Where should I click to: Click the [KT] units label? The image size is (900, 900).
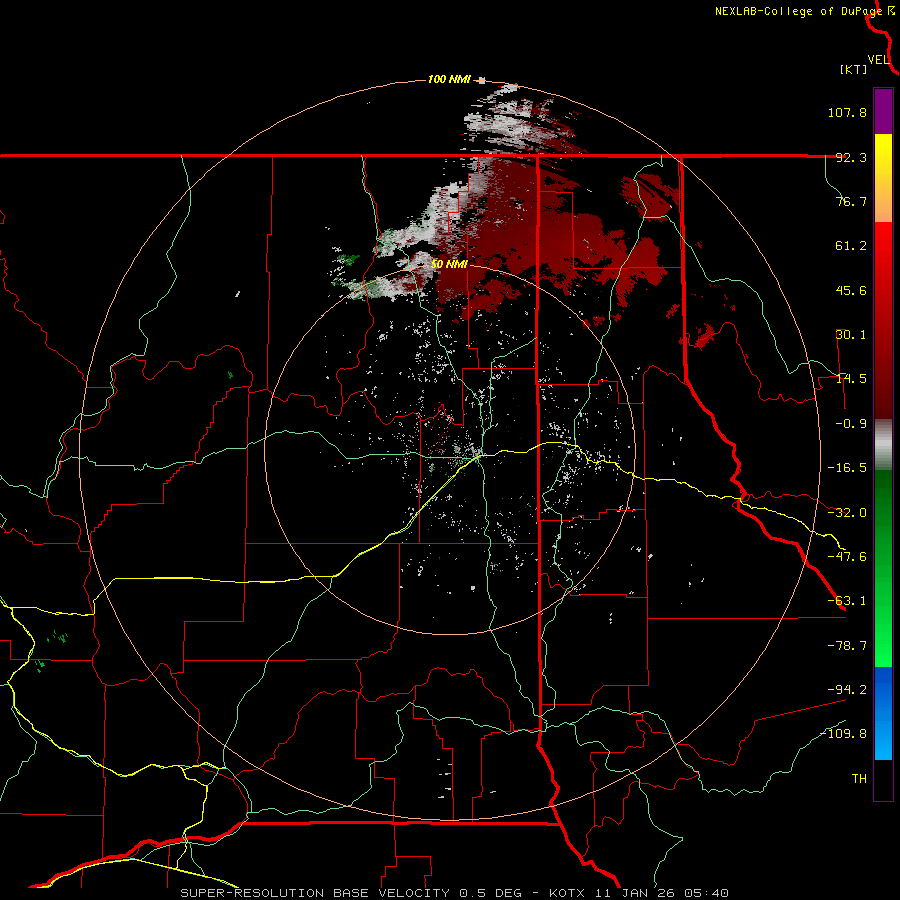coord(854,69)
